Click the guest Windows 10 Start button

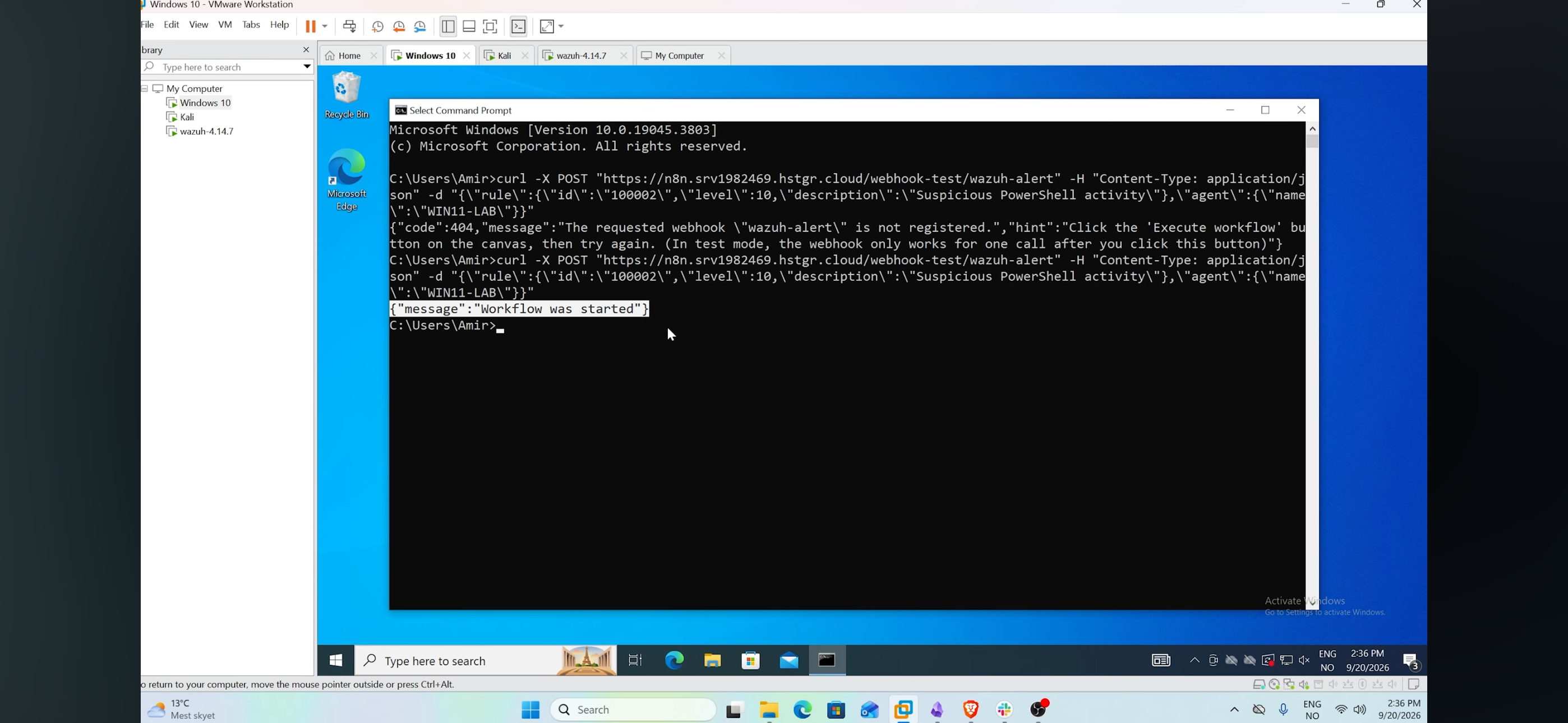click(x=336, y=660)
